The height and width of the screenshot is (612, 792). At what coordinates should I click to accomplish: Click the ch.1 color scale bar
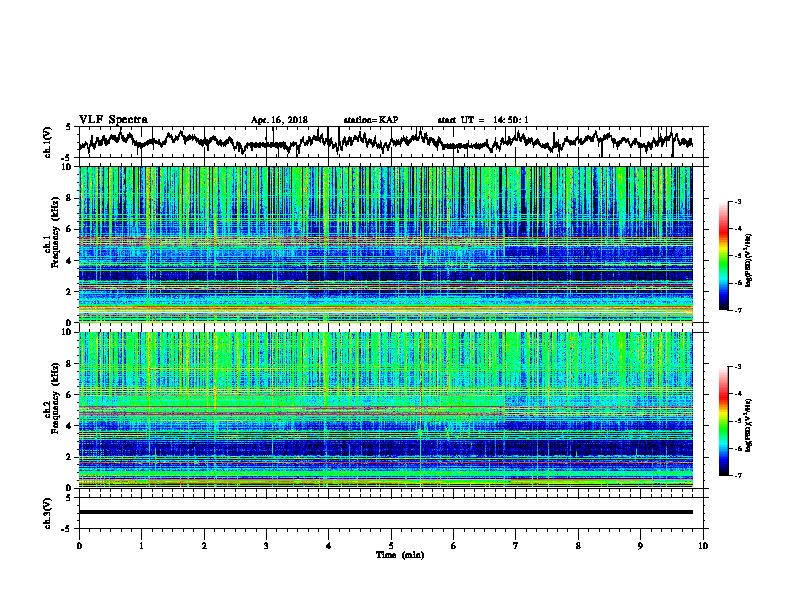[x=723, y=256]
